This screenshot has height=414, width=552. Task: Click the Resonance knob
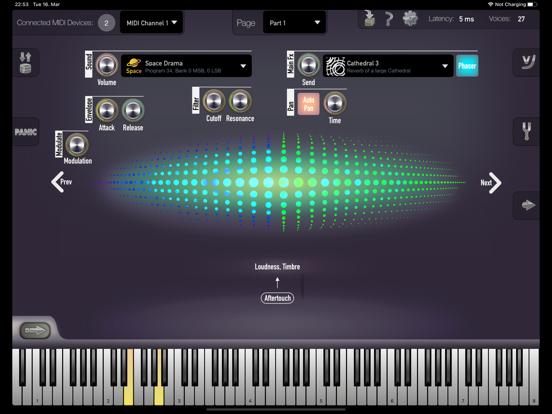(x=240, y=101)
